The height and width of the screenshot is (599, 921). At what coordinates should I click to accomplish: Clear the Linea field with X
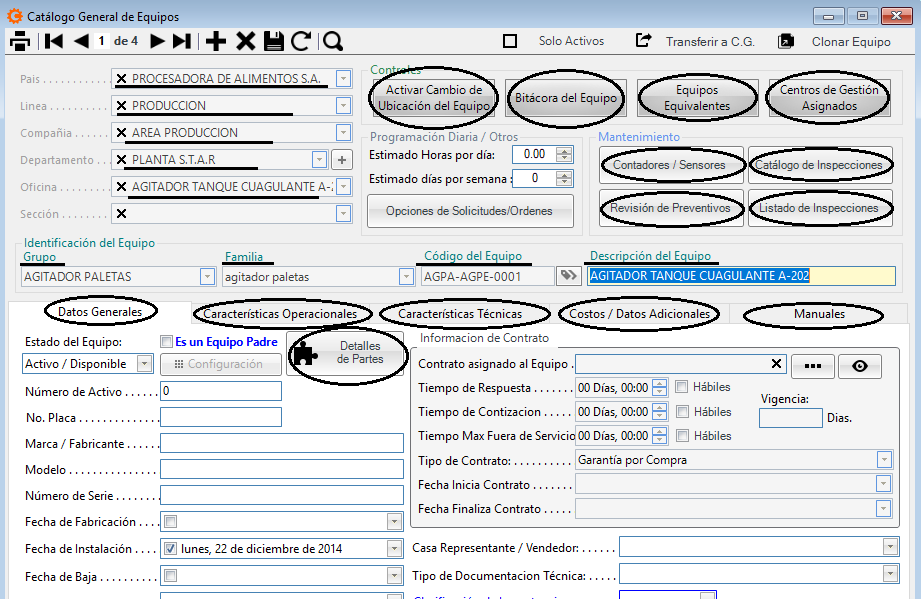click(122, 106)
